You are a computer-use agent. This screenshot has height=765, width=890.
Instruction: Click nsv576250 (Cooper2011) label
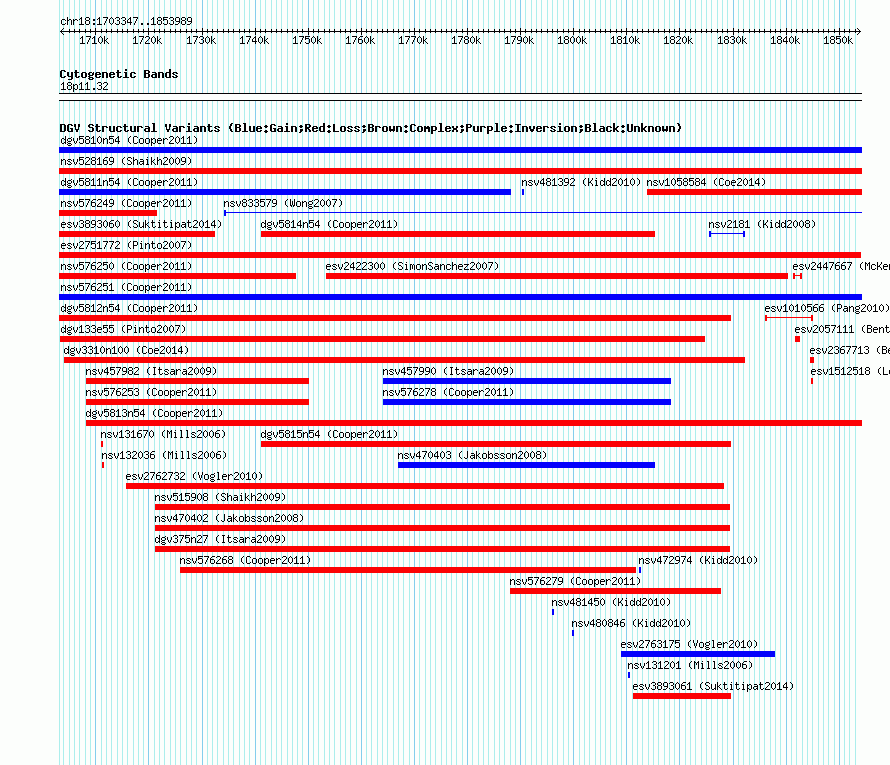pyautogui.click(x=126, y=266)
